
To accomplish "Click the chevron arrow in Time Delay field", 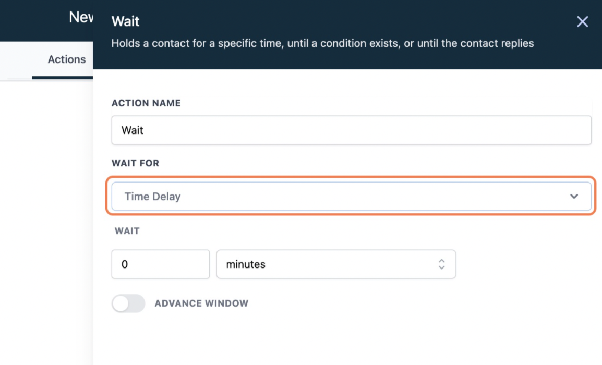I will 574,197.
